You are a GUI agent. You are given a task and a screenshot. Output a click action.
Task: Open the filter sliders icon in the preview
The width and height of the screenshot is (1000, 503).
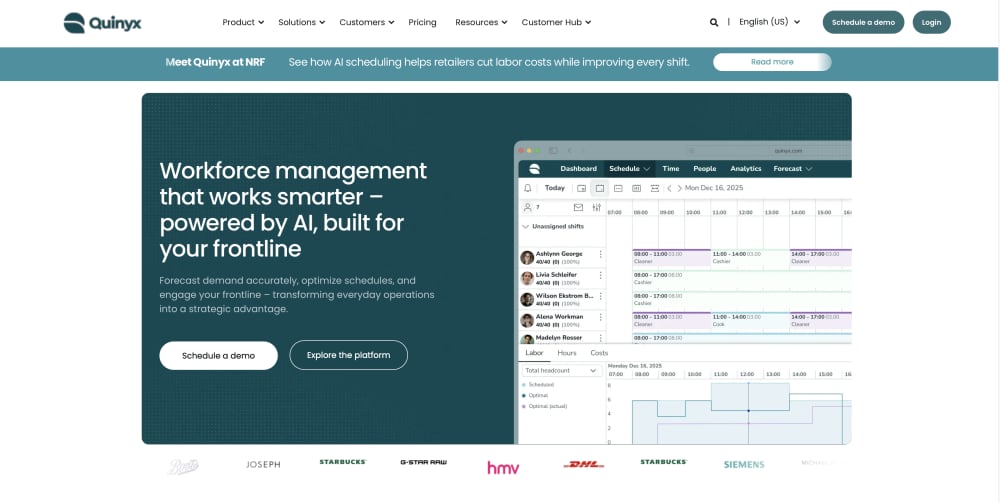pos(597,207)
